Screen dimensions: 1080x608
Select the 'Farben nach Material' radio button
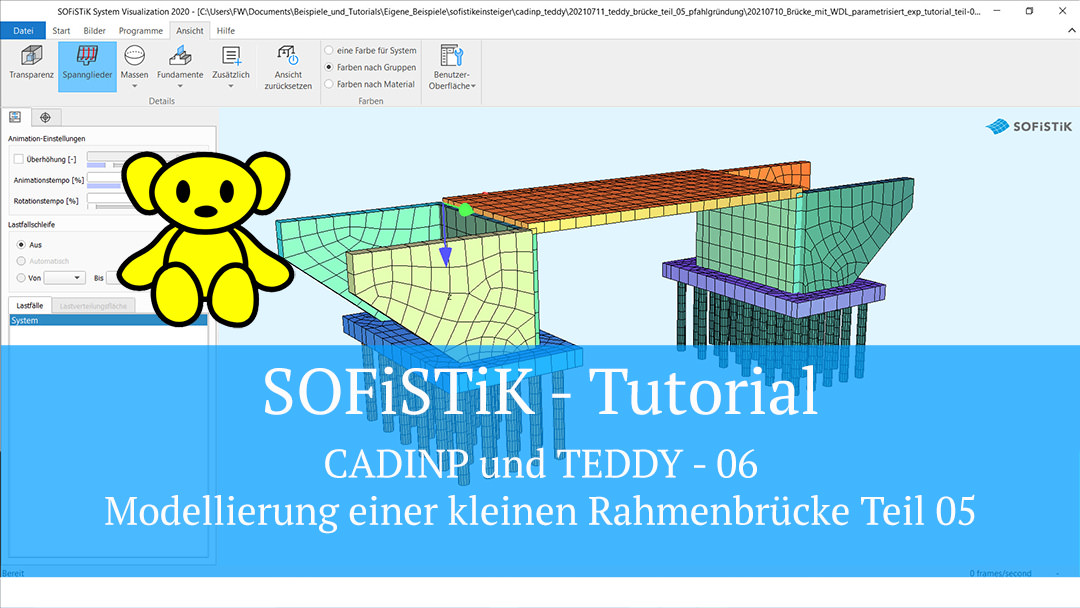click(330, 84)
